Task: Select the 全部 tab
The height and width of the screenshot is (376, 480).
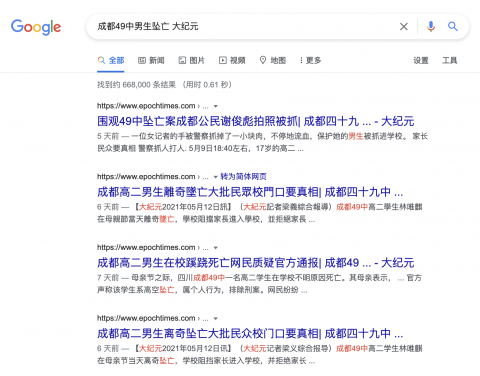Action: [111, 60]
